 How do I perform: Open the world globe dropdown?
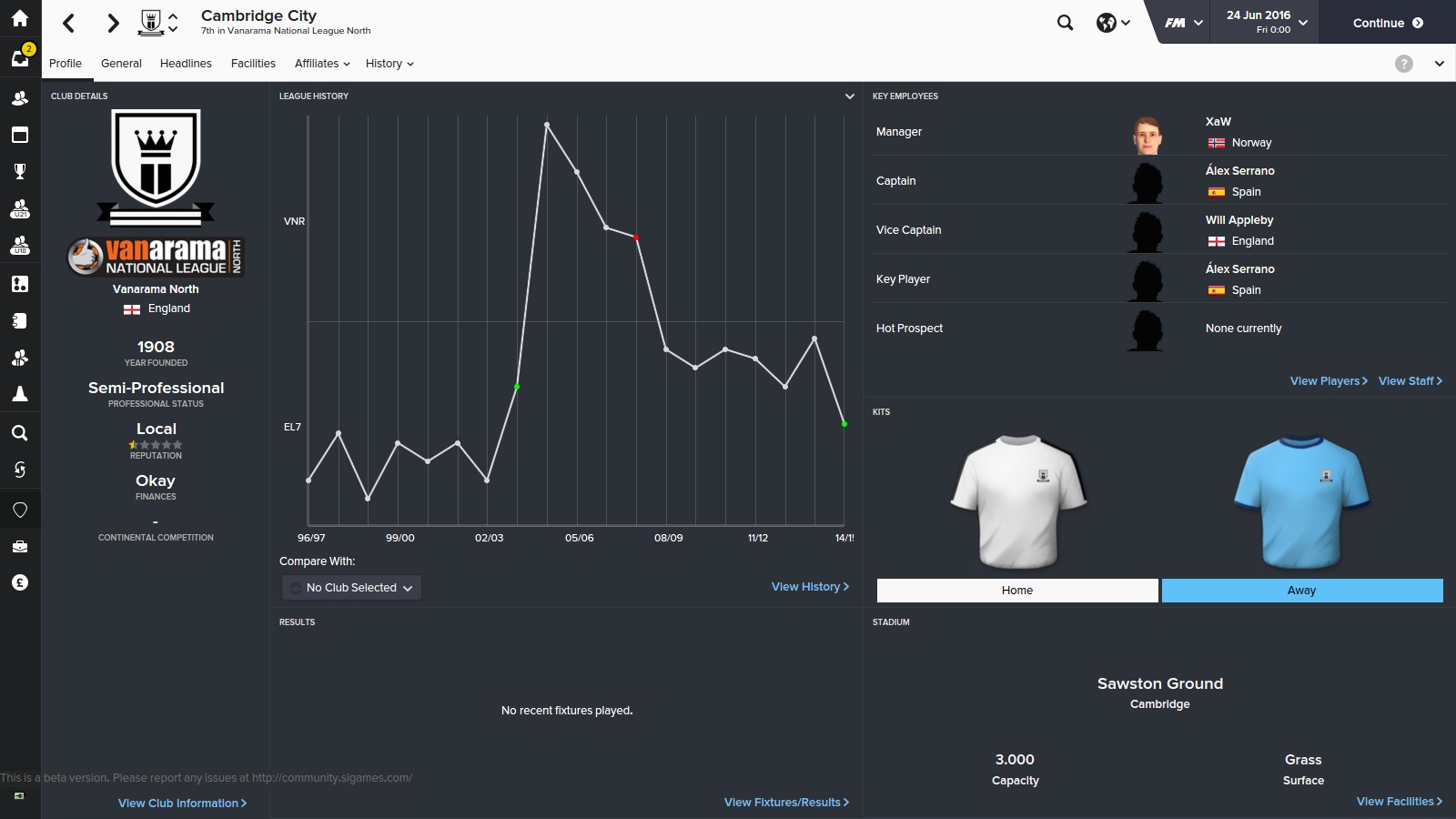1113,23
